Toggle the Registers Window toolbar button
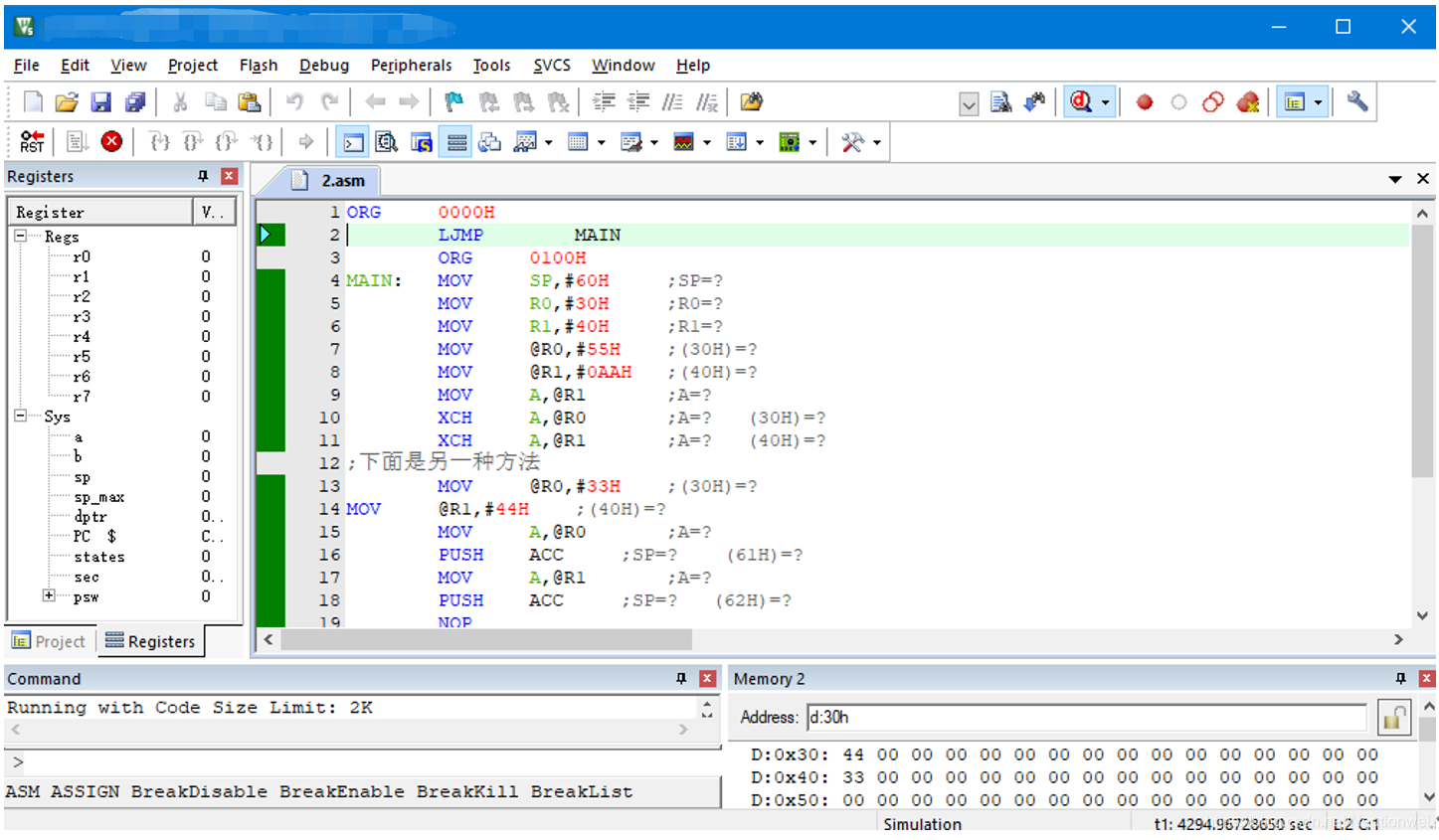Screen dimensions: 1439x840 pos(456,143)
